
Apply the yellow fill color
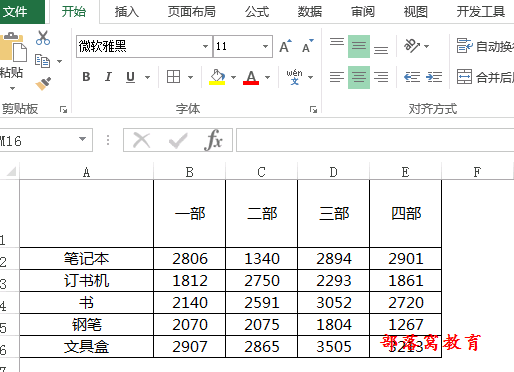pyautogui.click(x=217, y=77)
